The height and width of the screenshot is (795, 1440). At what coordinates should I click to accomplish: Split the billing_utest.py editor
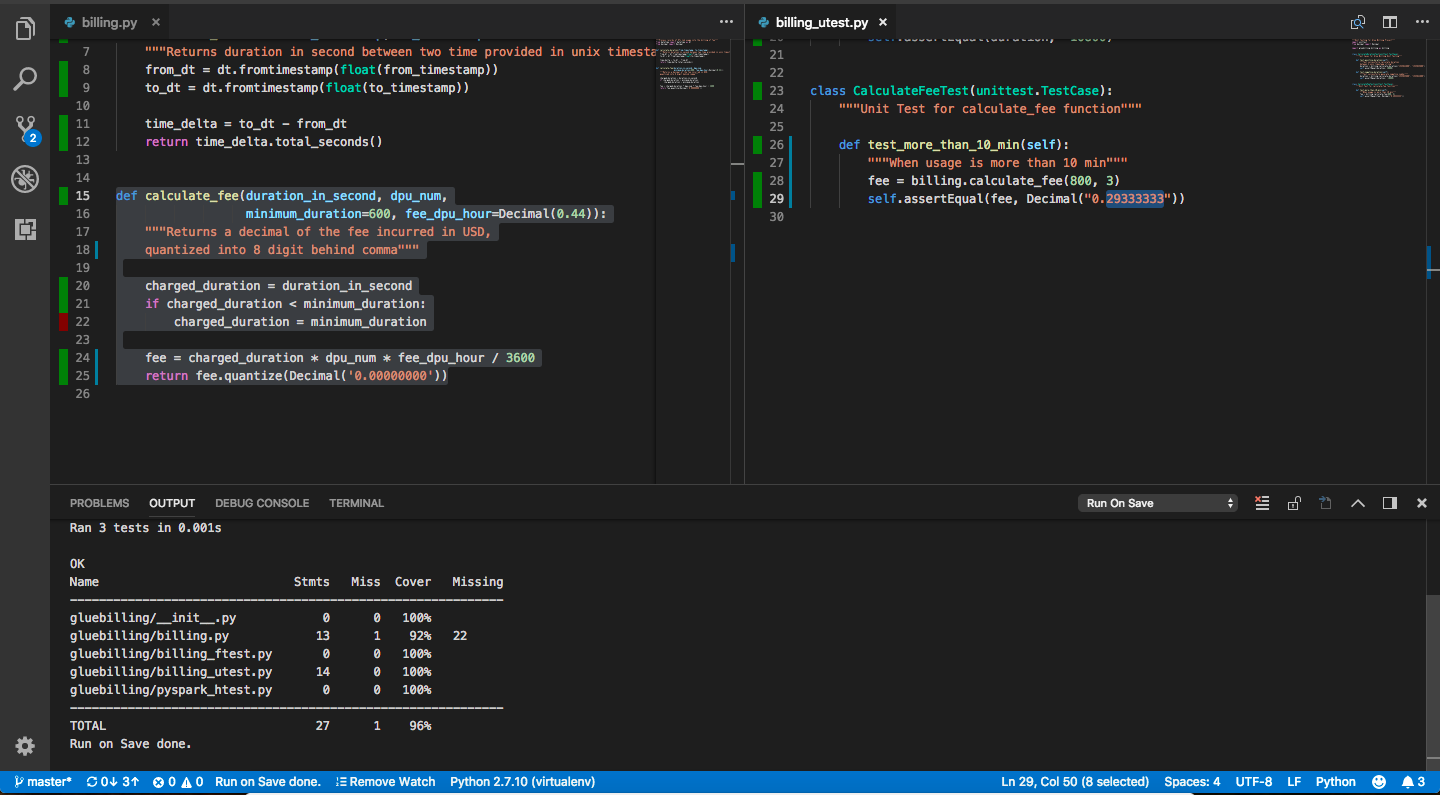point(1390,22)
